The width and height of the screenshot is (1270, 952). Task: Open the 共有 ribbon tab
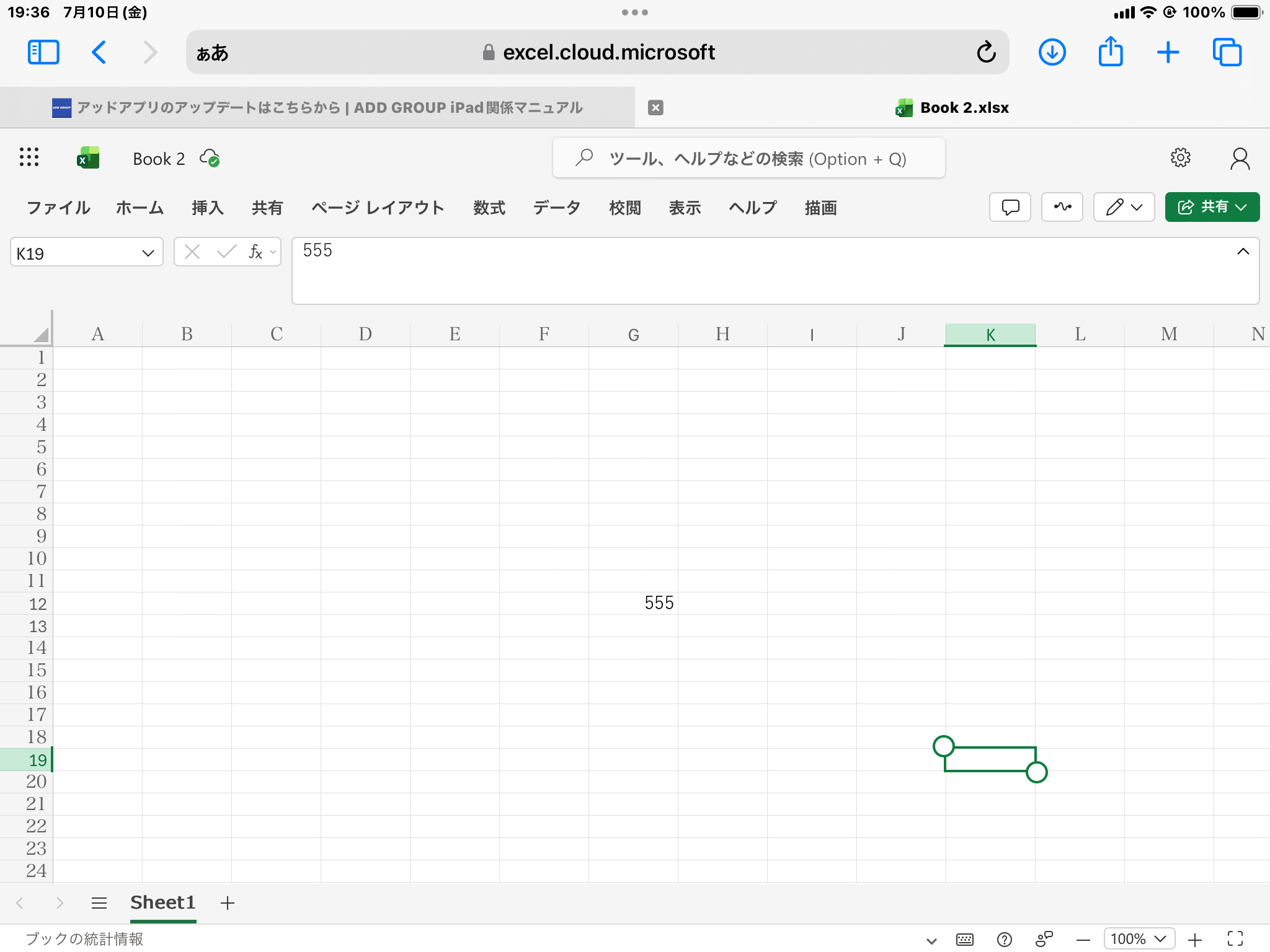(x=267, y=208)
